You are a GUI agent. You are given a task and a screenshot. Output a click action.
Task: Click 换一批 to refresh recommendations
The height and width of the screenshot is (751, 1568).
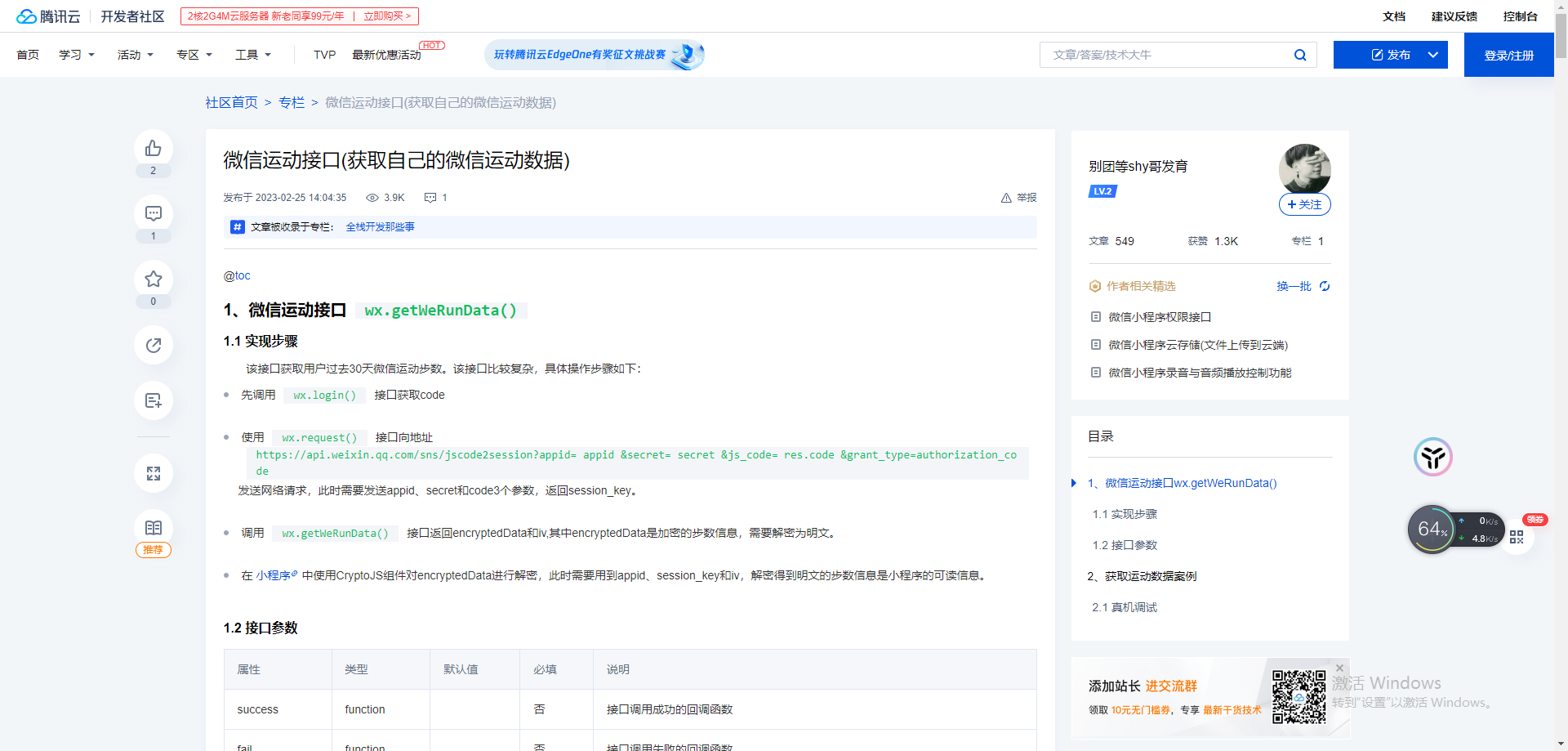(x=1294, y=286)
